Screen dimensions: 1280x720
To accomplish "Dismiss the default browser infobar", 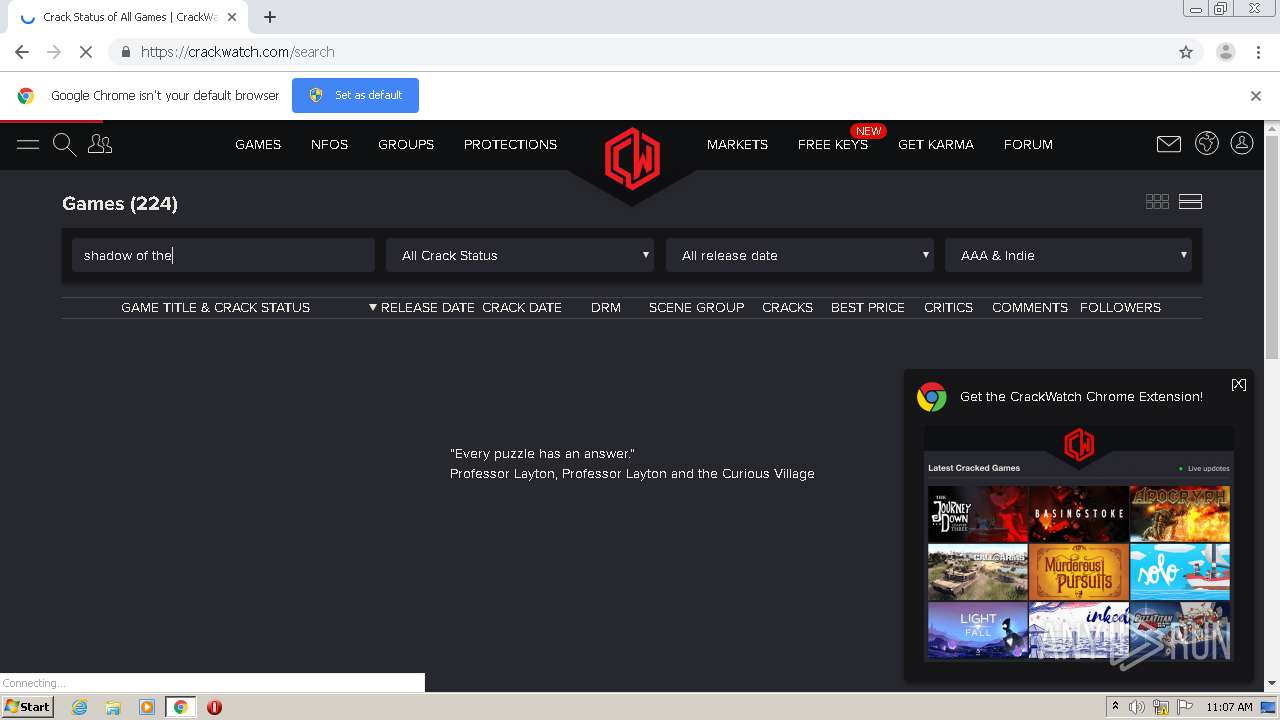I will pyautogui.click(x=1256, y=96).
